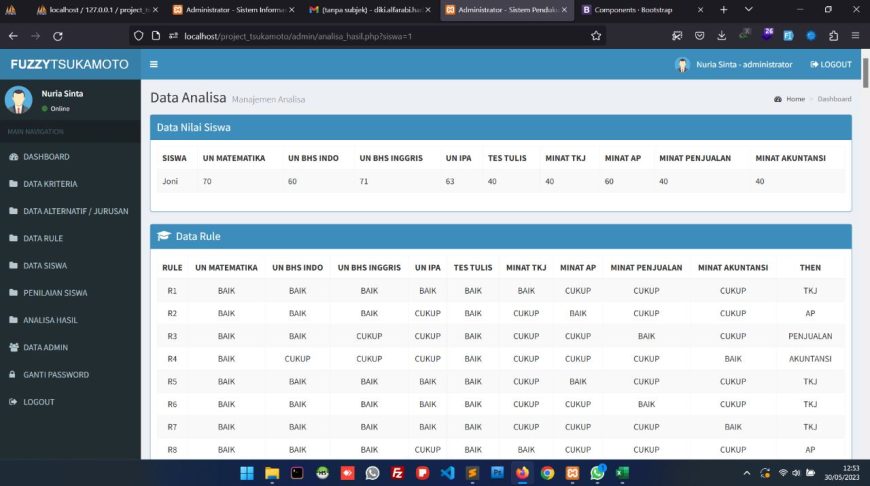870x486 pixels.
Task: Click the R8 rule label
Action: coord(172,449)
